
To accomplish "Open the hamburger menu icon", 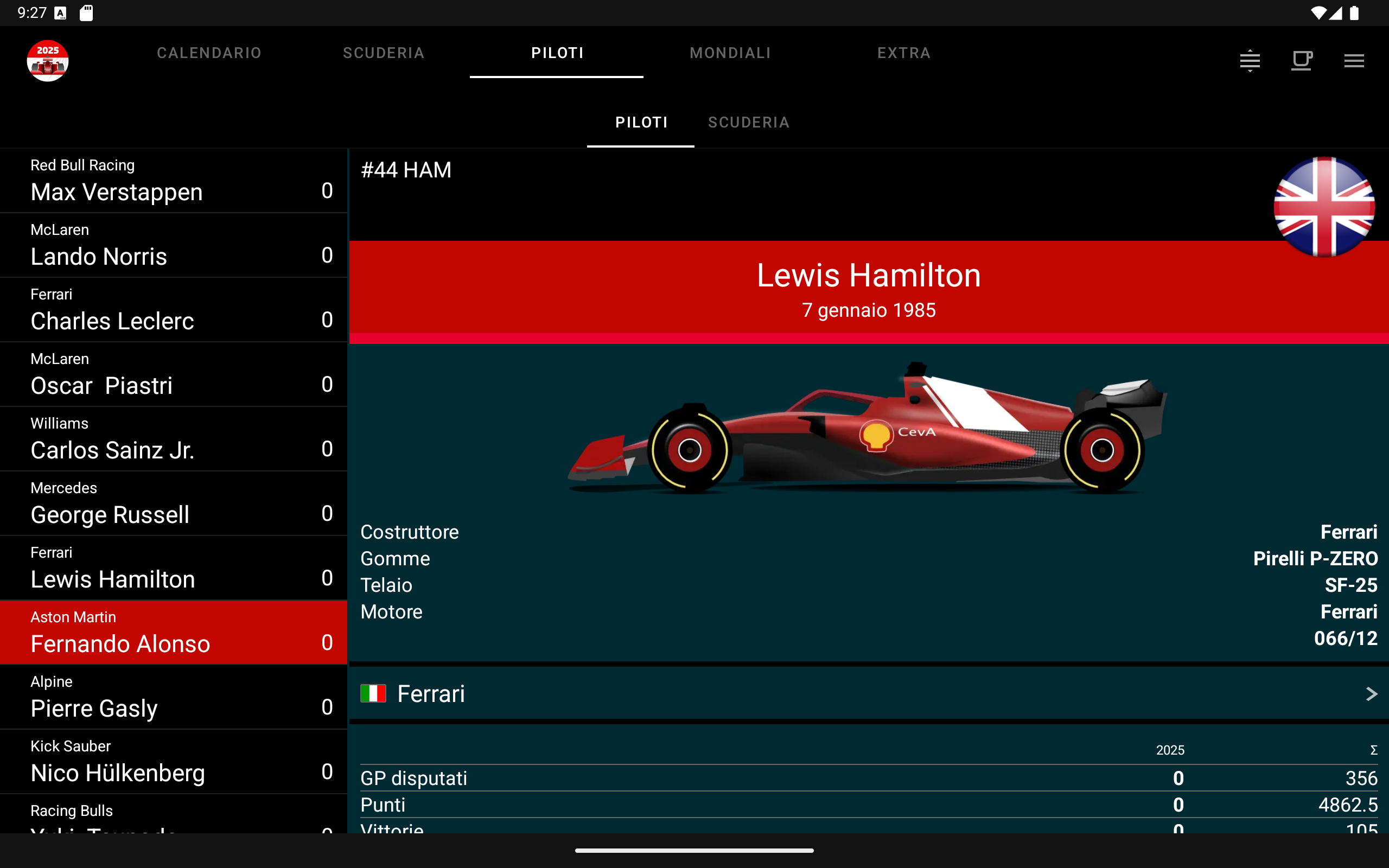I will click(x=1353, y=60).
